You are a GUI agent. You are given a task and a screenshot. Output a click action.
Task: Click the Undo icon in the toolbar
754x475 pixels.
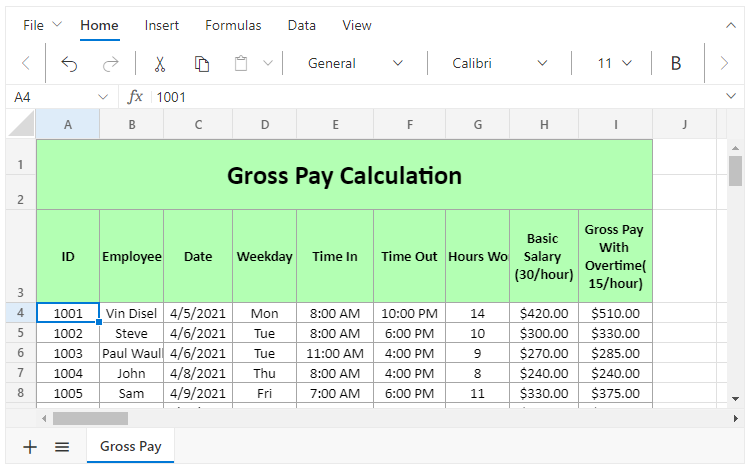pyautogui.click(x=69, y=63)
